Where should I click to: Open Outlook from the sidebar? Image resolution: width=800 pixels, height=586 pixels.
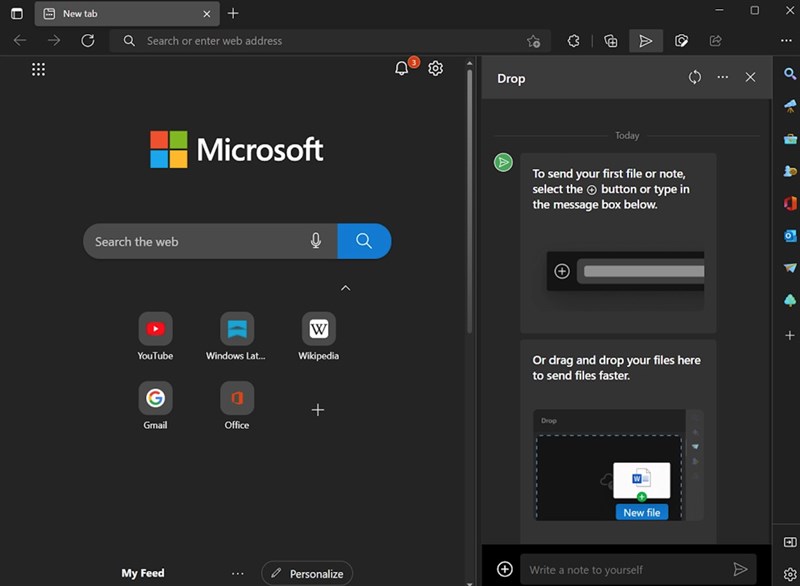[789, 236]
